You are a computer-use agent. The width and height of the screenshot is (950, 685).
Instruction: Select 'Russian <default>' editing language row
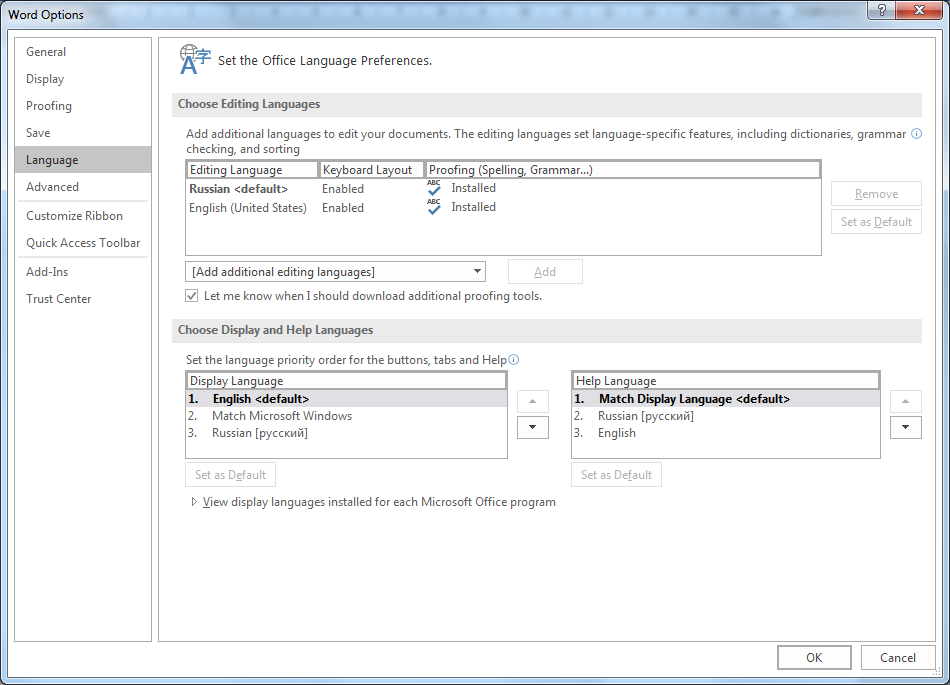(503, 188)
